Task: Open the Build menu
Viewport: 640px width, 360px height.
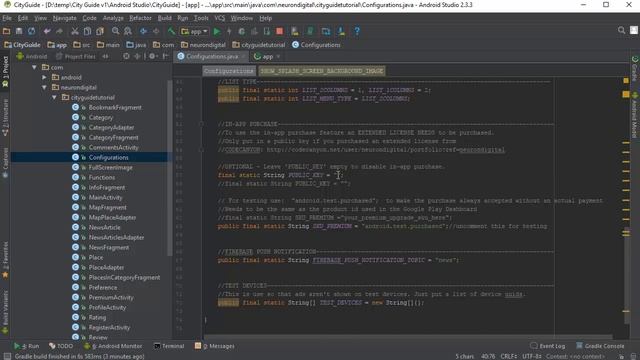Action: tap(164, 18)
